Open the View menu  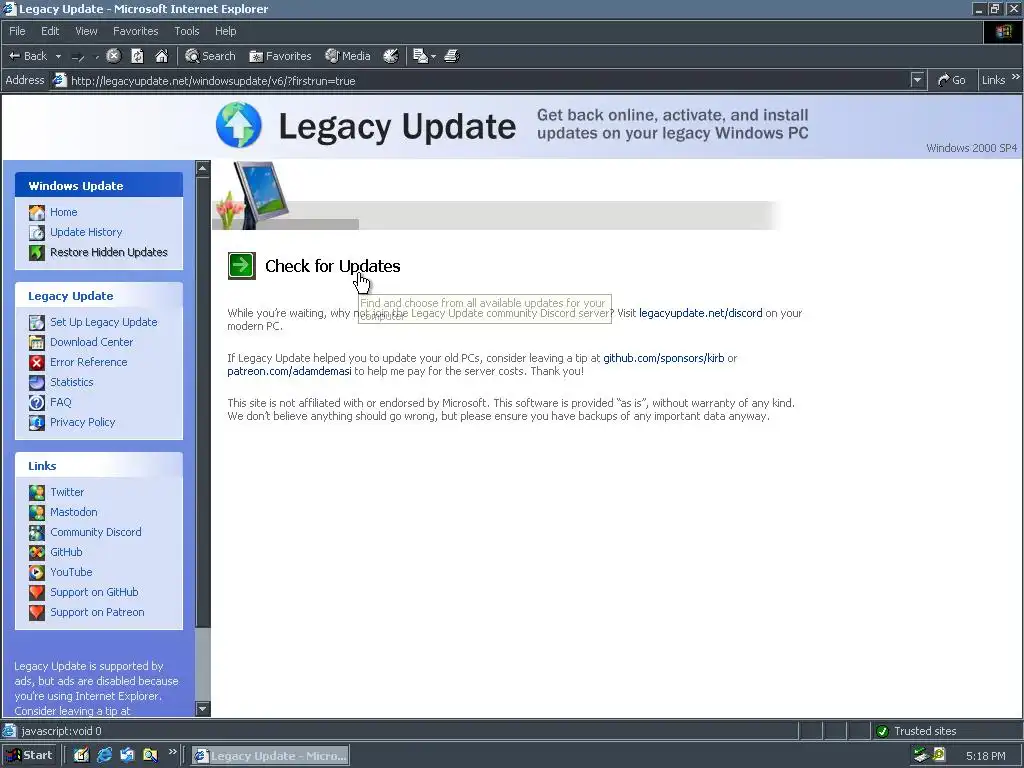coord(86,31)
